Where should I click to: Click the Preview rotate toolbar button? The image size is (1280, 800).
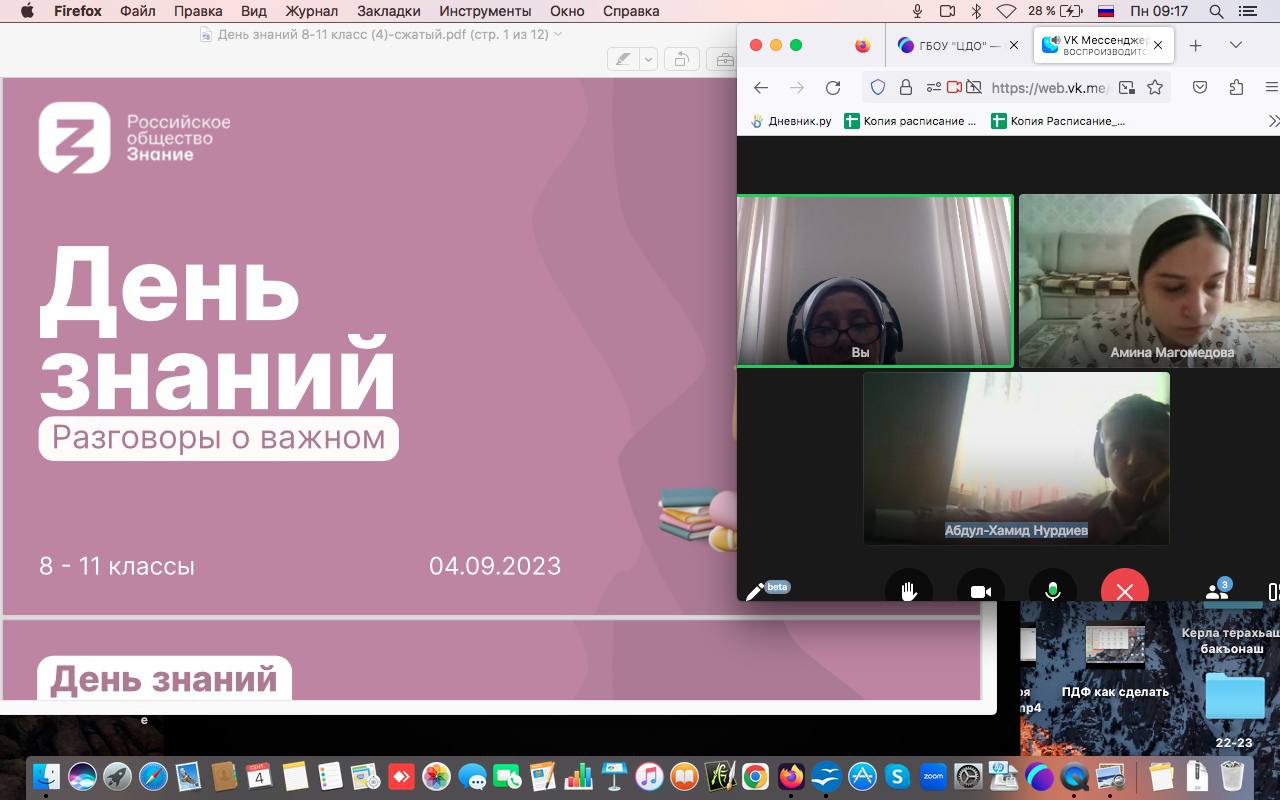pyautogui.click(x=681, y=60)
